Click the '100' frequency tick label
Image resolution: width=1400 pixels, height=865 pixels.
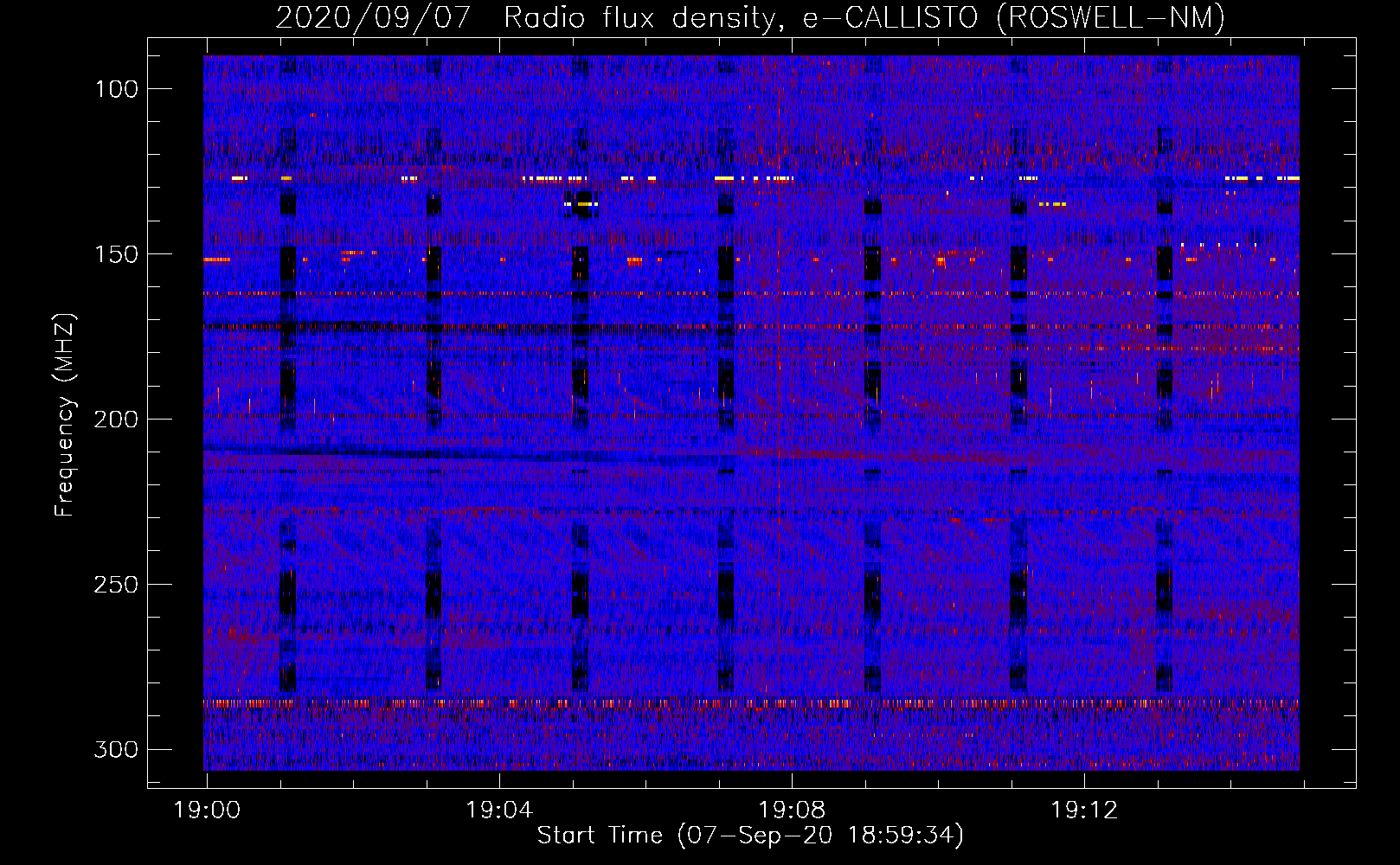point(116,89)
